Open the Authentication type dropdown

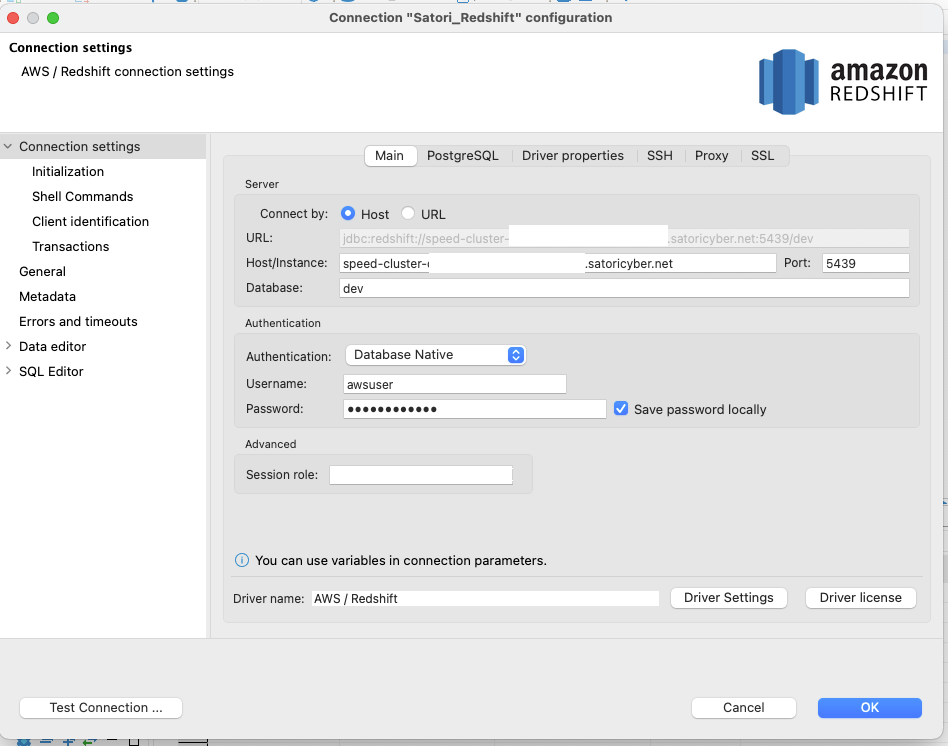[x=435, y=355]
